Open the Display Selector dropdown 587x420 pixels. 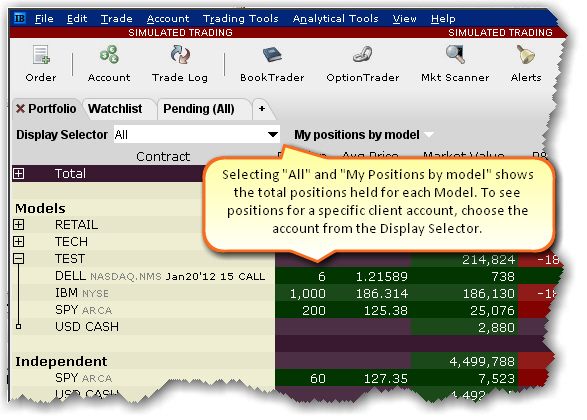coord(273,134)
